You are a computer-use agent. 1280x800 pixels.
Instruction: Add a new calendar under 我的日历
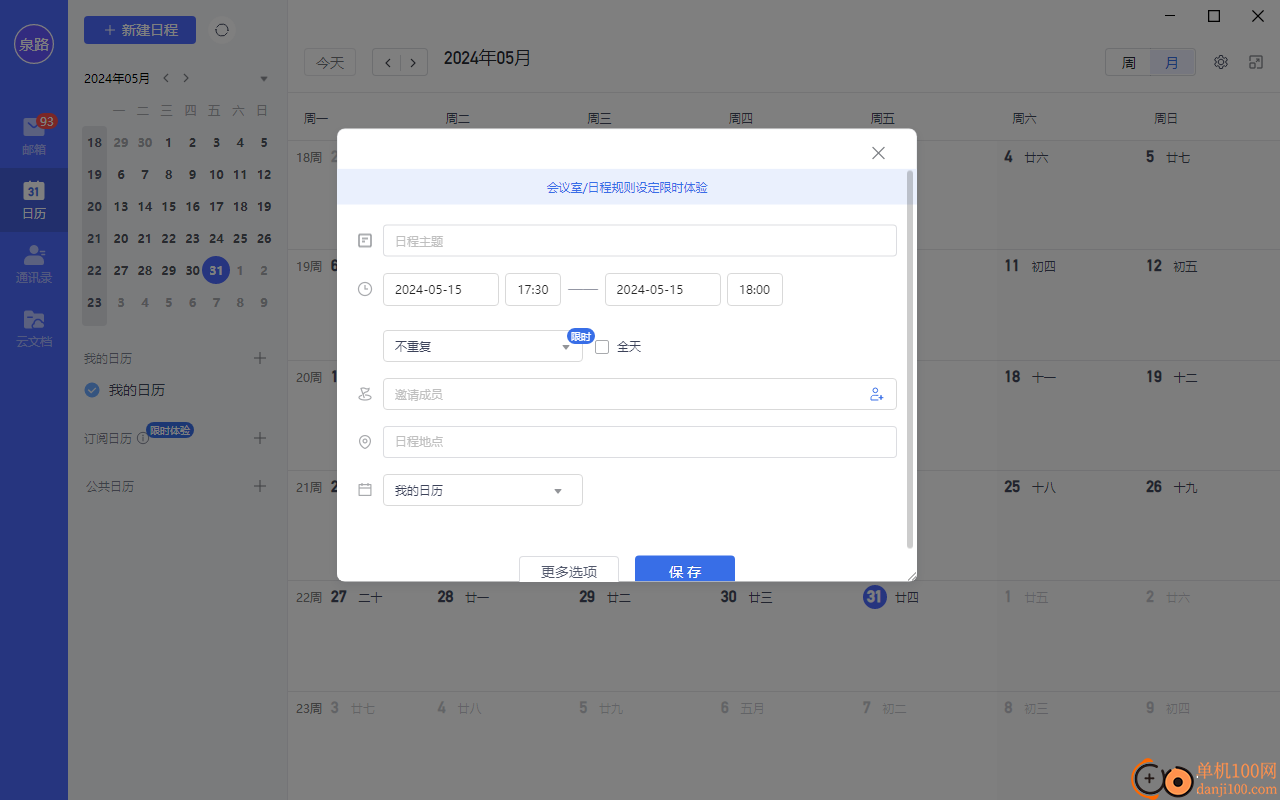click(260, 358)
